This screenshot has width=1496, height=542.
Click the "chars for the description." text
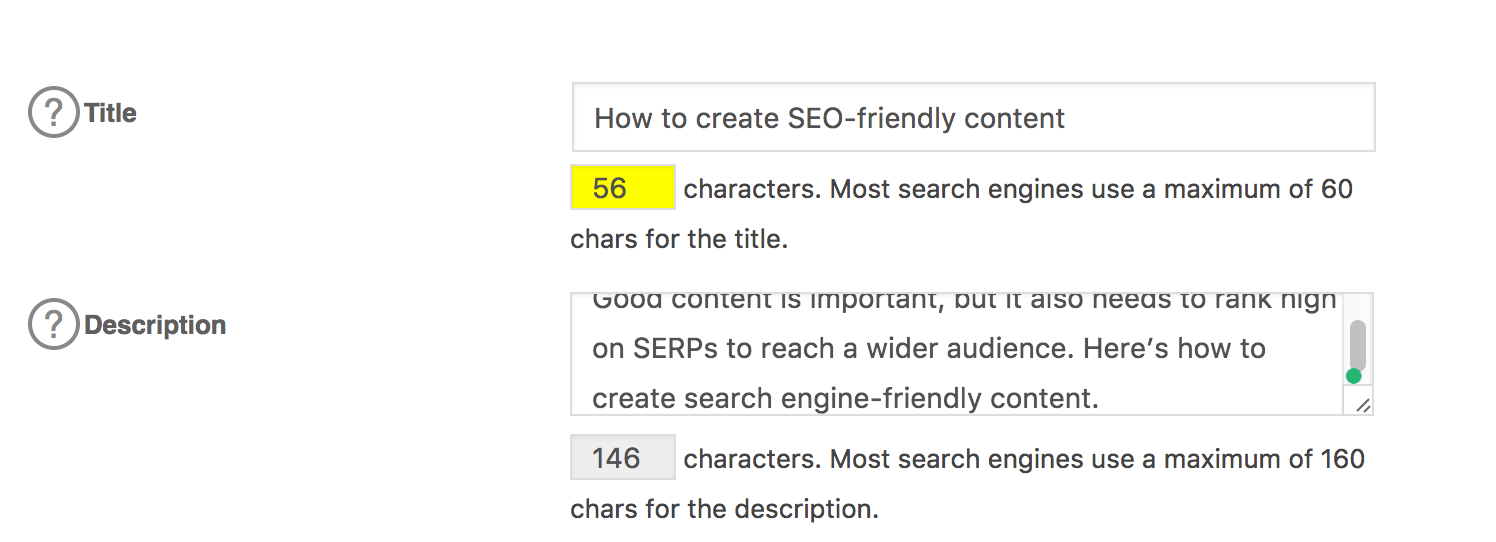point(724,510)
